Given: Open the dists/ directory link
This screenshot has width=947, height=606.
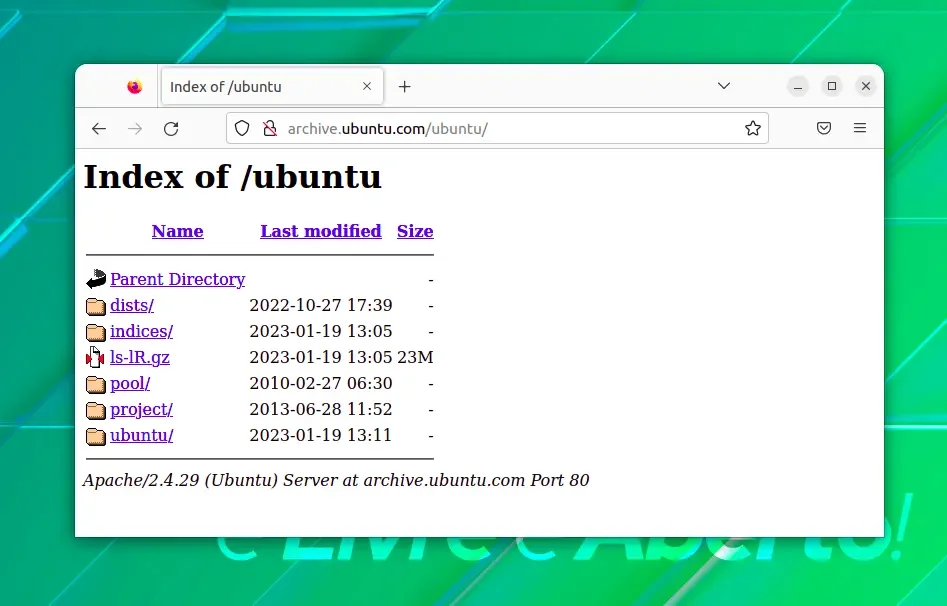Looking at the screenshot, I should point(132,305).
